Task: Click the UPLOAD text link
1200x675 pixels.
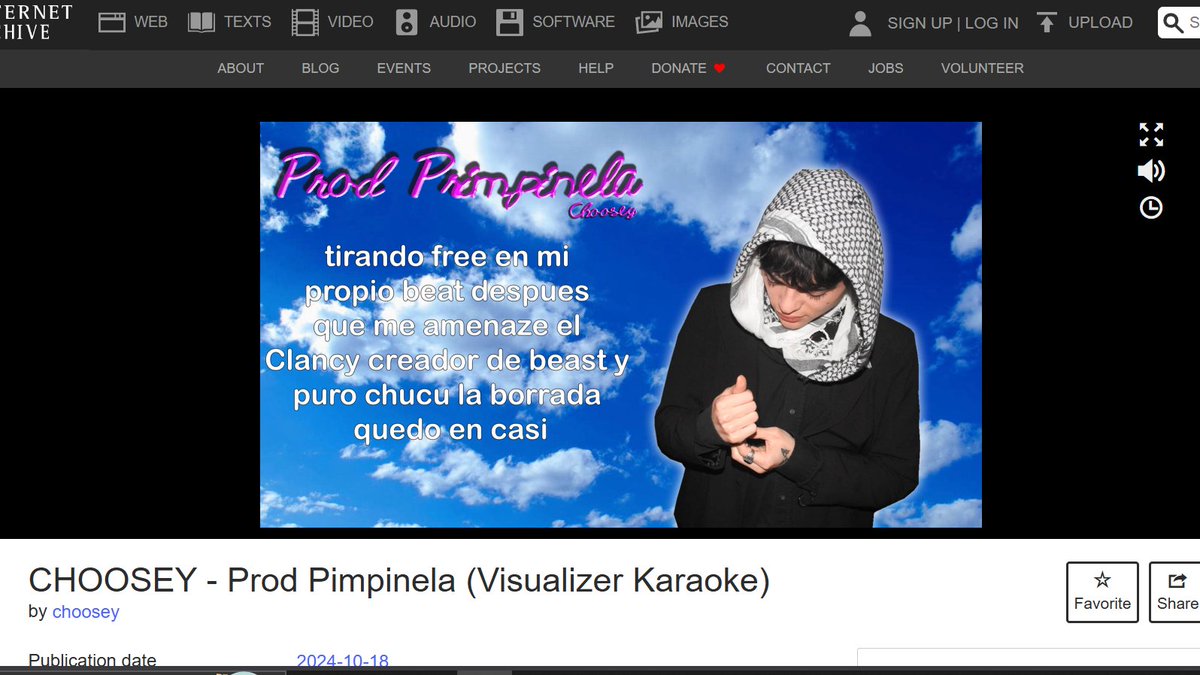Action: coord(1101,22)
